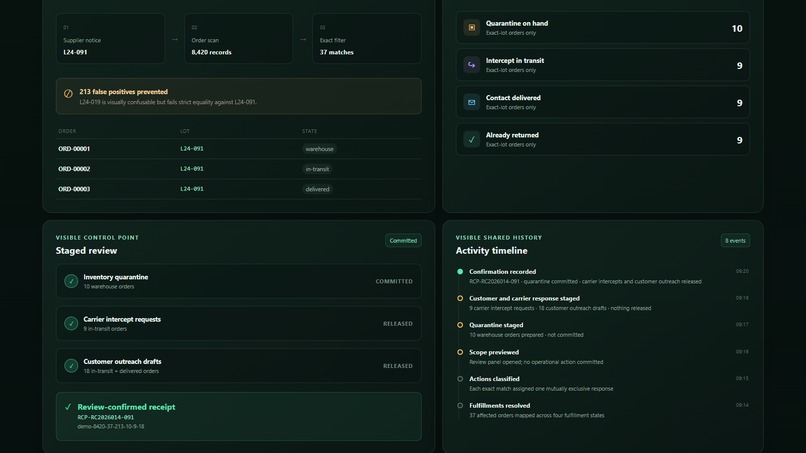Viewport: 806px width, 453px height.
Task: Click the Carrier intercept requests row title
Action: pyautogui.click(x=122, y=319)
